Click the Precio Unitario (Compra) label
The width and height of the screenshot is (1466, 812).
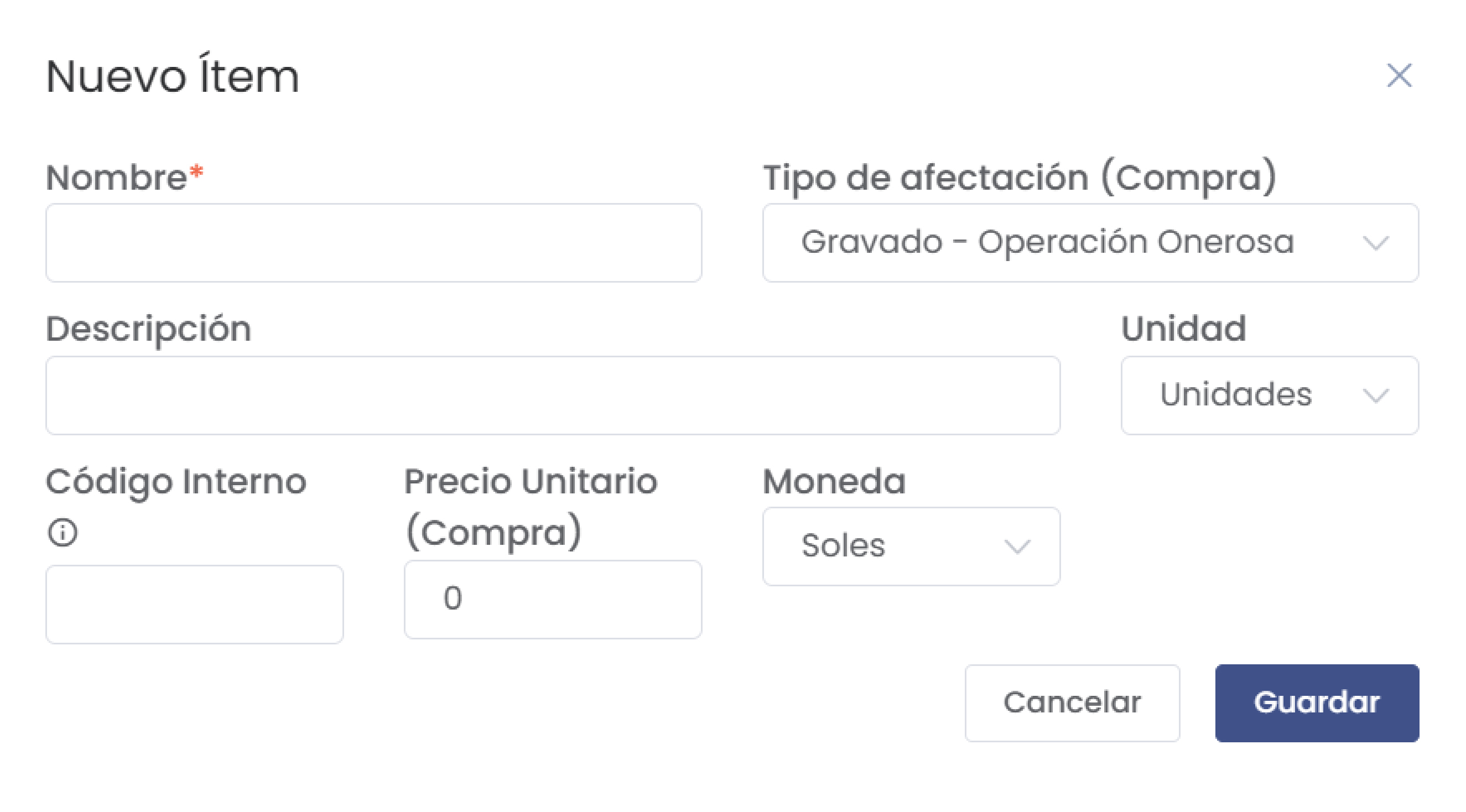pos(531,507)
